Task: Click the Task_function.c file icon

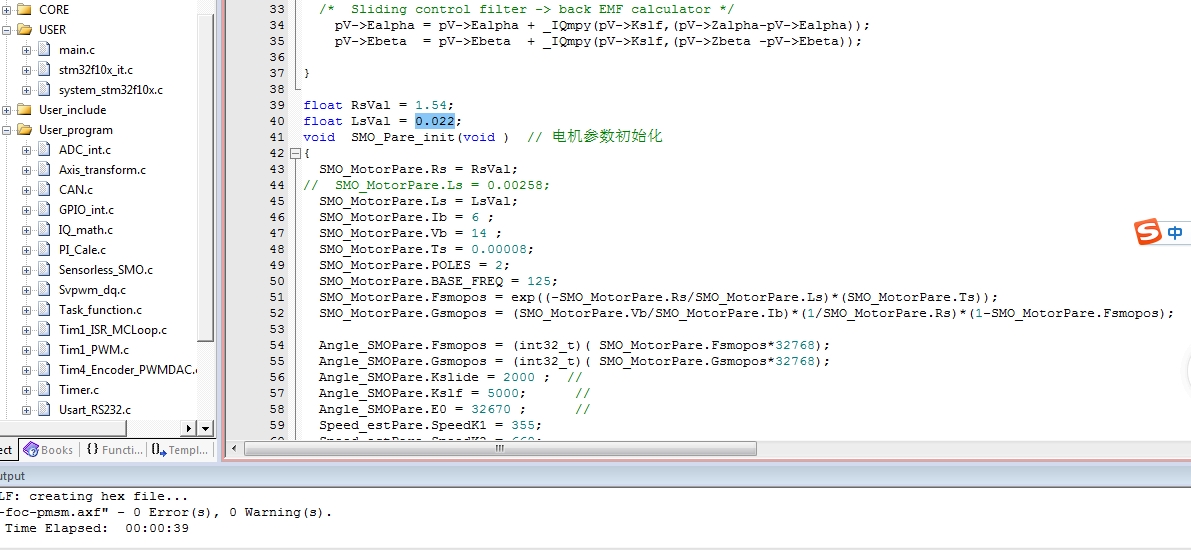Action: tap(43, 310)
